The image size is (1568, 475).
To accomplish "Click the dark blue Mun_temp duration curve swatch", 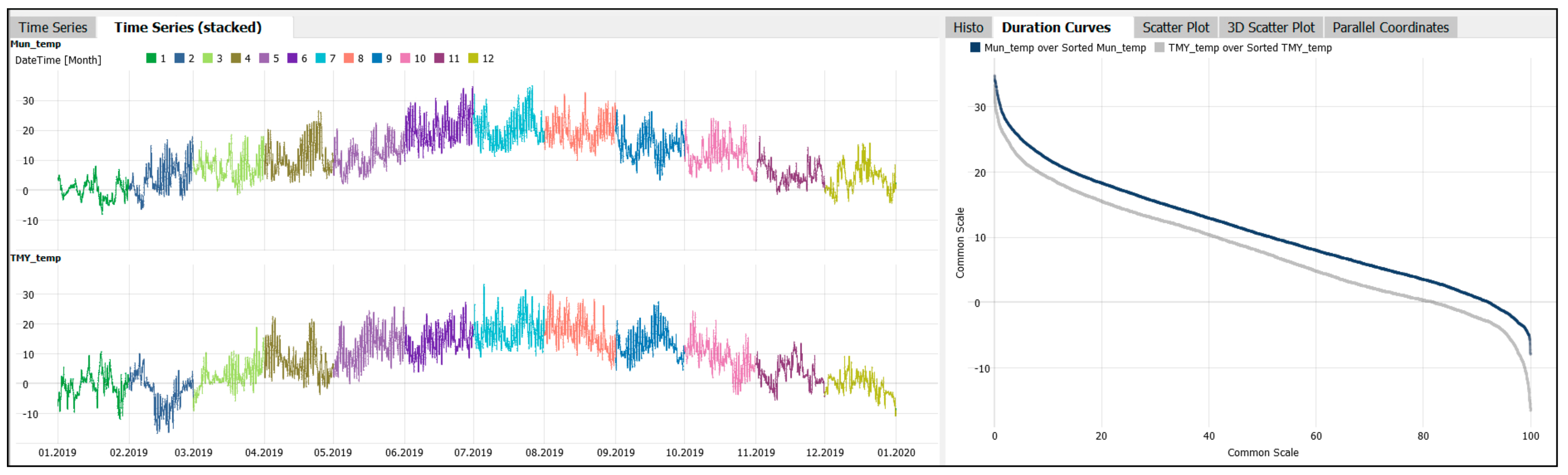I will pyautogui.click(x=975, y=47).
